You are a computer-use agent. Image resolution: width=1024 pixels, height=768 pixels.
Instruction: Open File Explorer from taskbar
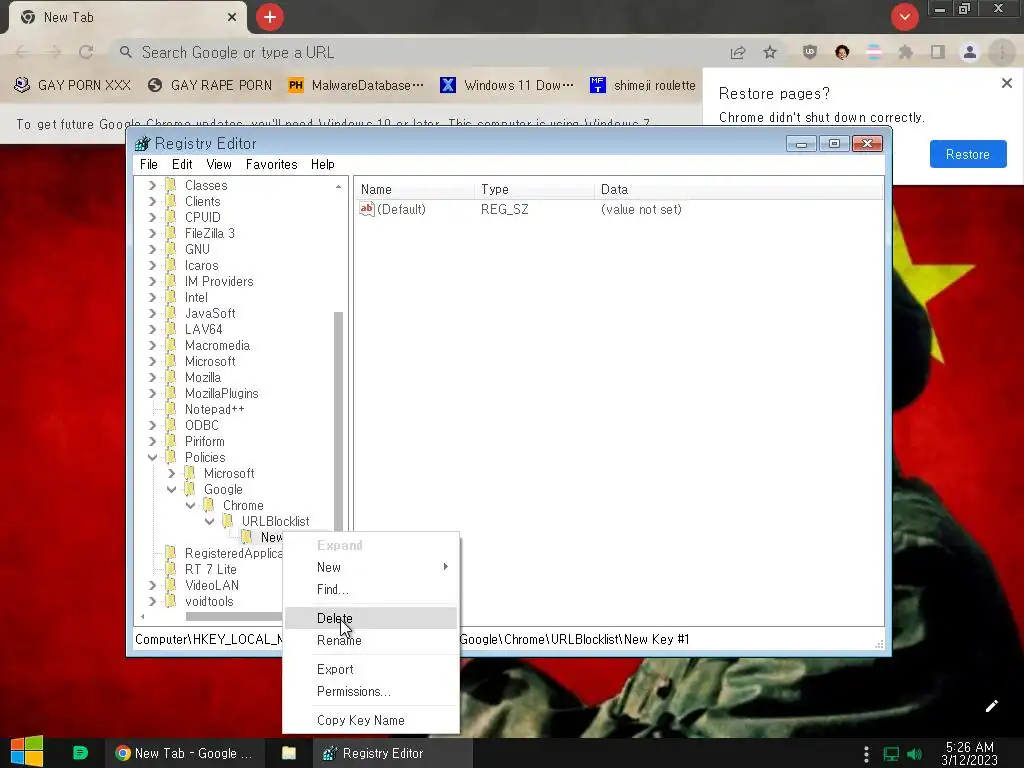click(x=289, y=753)
